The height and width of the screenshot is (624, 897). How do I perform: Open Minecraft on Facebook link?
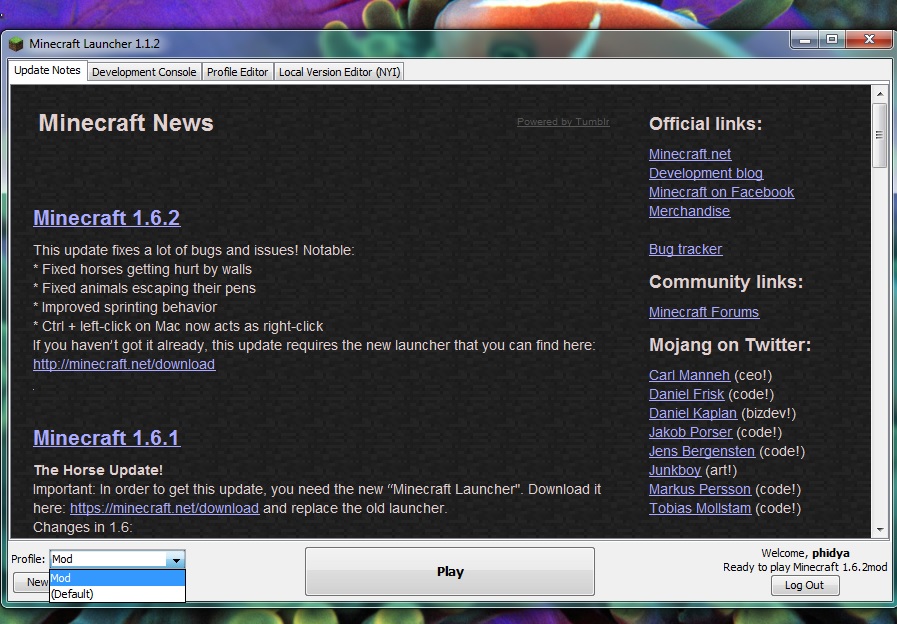click(x=721, y=192)
